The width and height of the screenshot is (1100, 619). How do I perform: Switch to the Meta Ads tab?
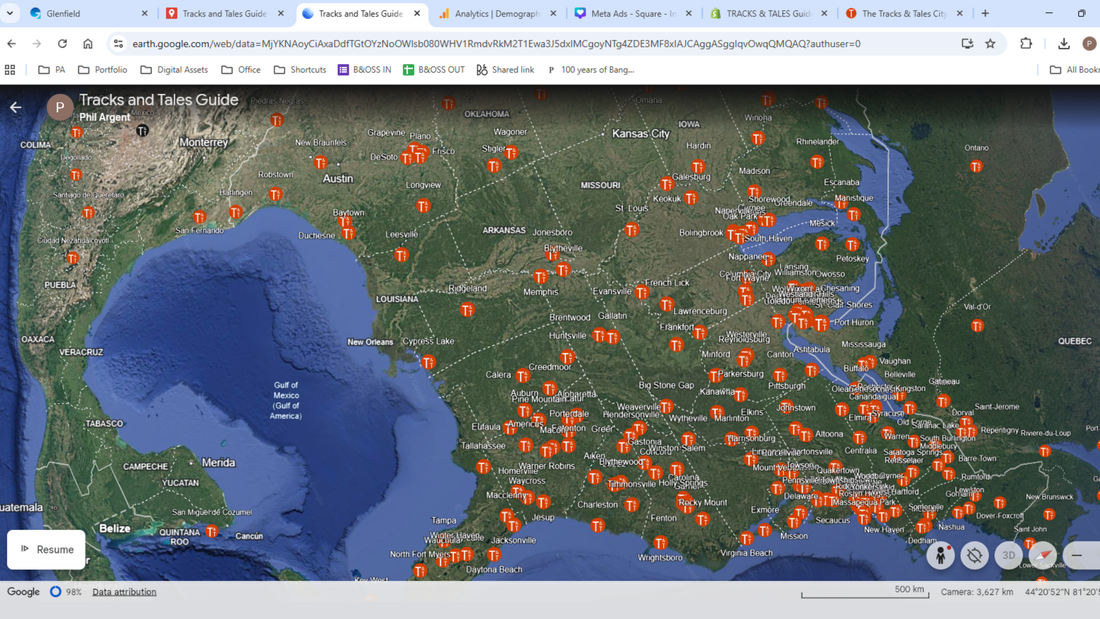point(632,14)
